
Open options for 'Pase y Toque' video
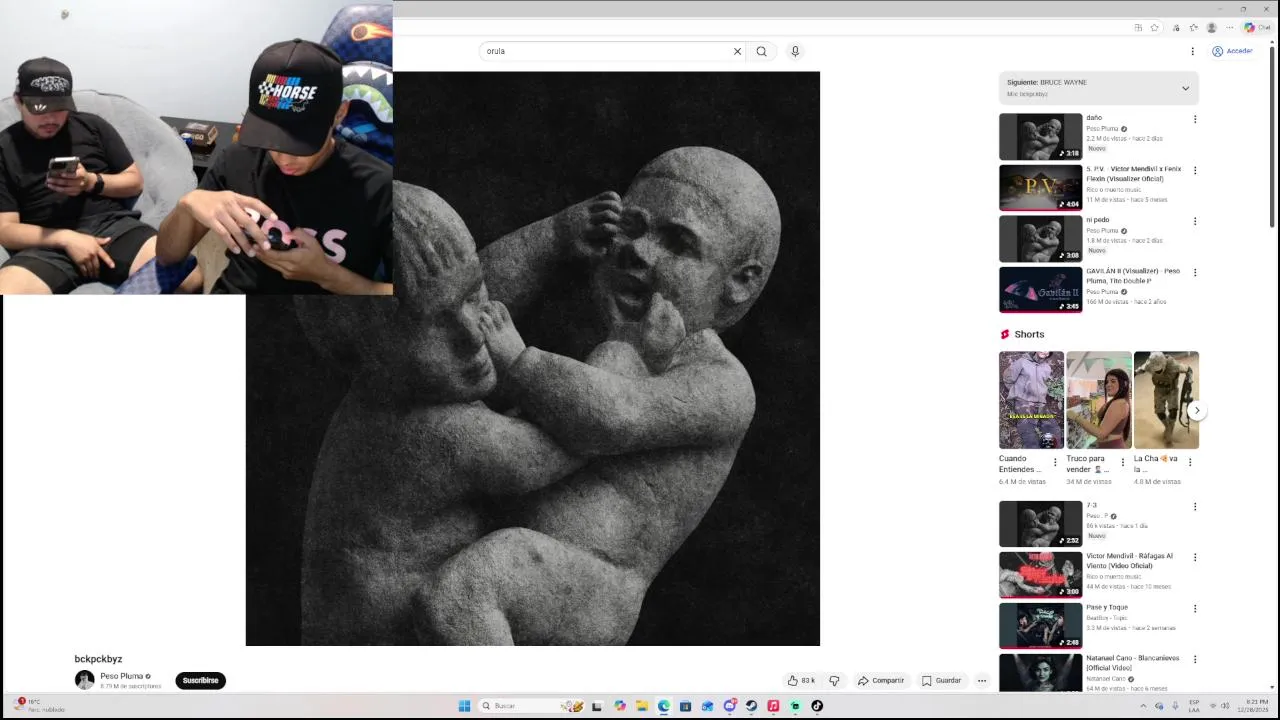(1194, 609)
